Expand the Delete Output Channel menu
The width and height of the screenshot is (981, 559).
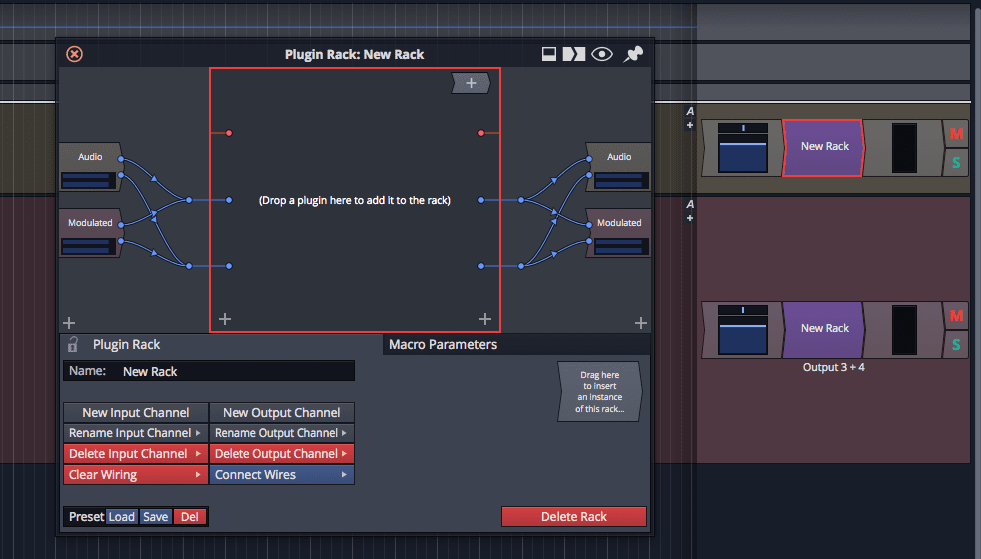282,454
